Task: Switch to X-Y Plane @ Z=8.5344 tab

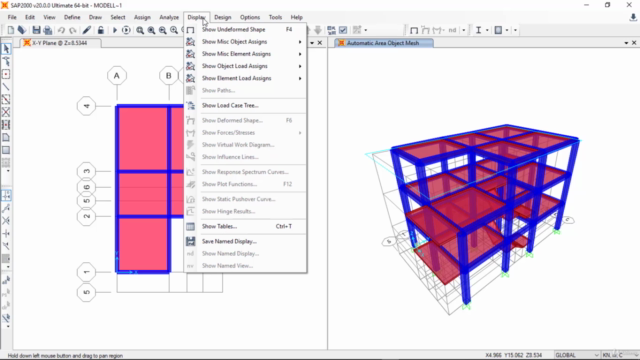Action: (60, 43)
